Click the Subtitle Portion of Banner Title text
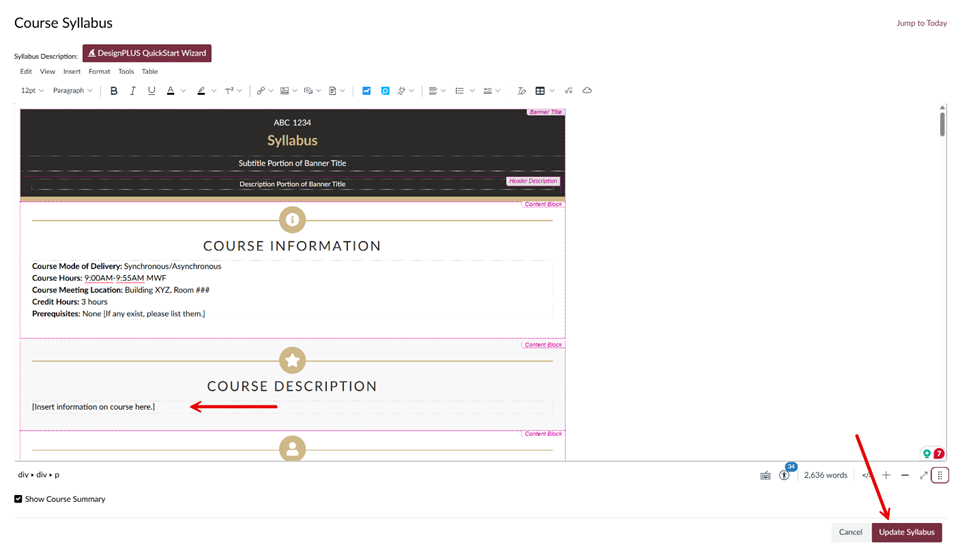 click(x=292, y=163)
